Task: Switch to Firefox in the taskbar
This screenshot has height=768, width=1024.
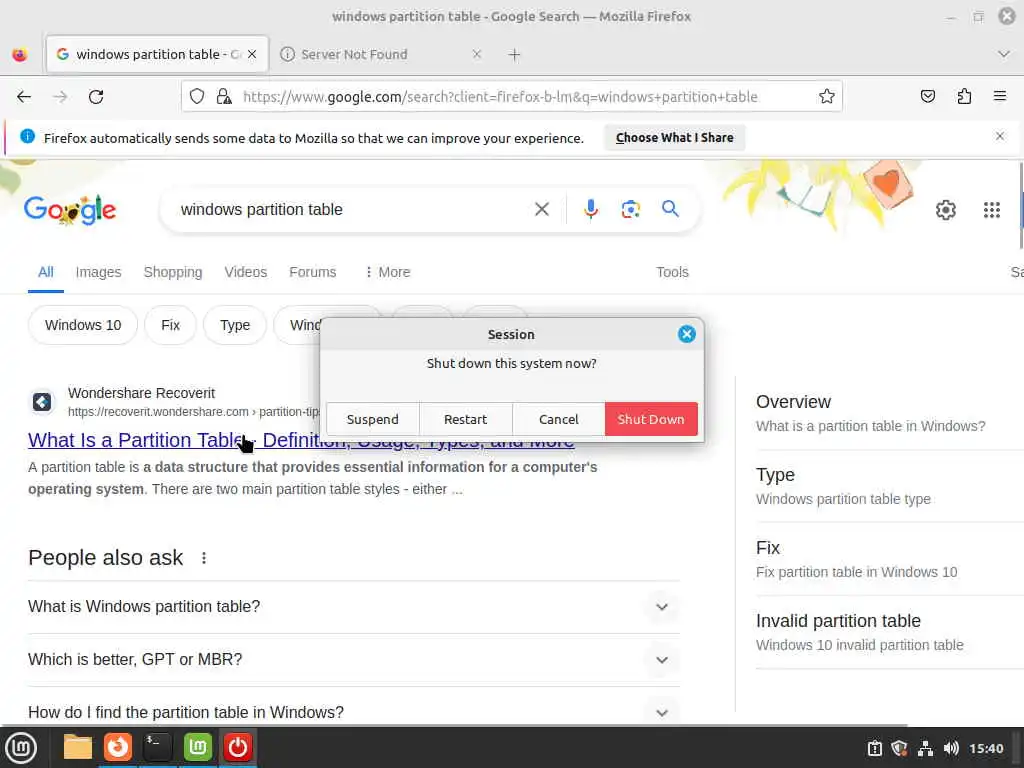Action: pos(118,747)
